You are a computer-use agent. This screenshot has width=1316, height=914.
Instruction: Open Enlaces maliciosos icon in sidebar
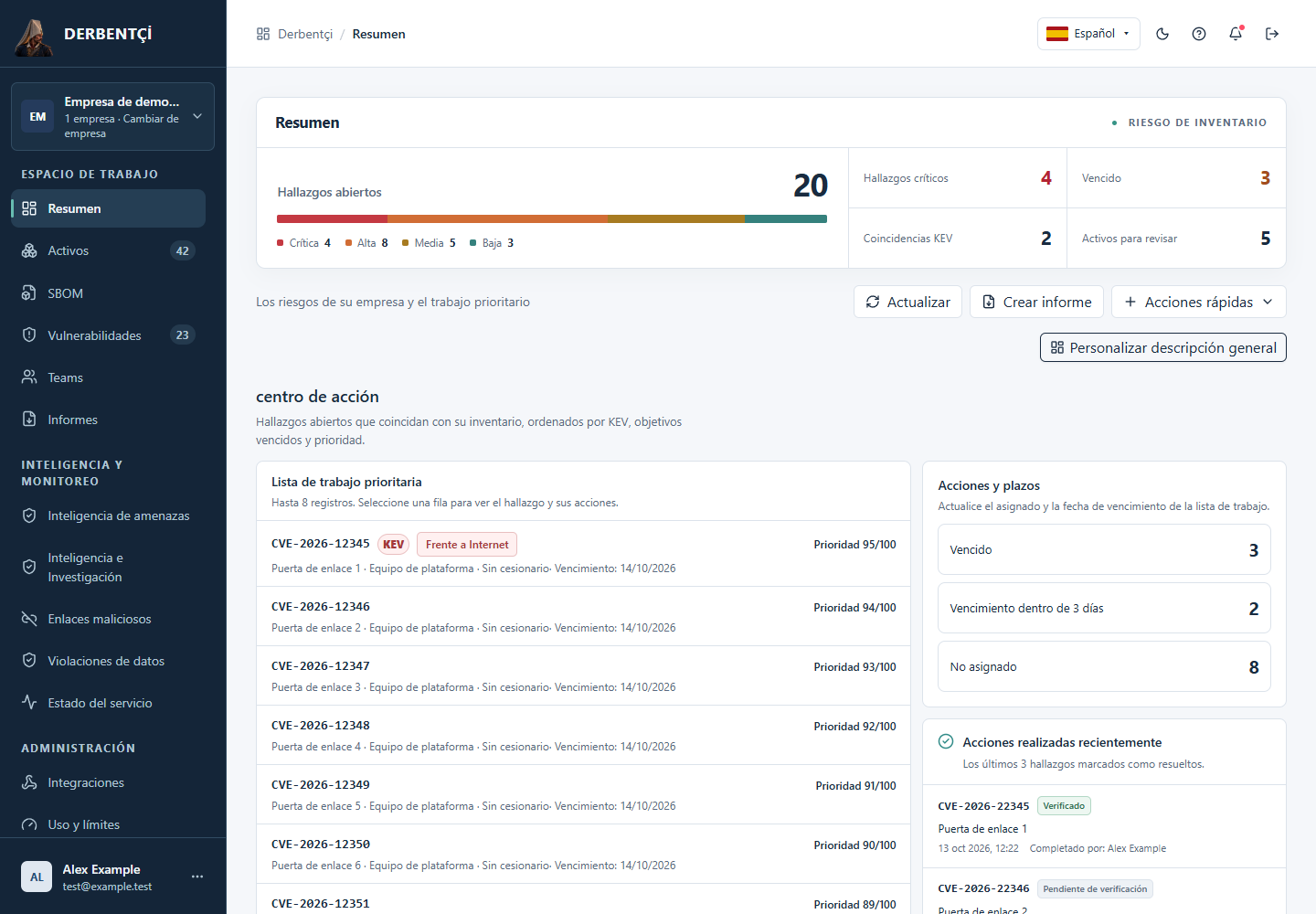(x=29, y=619)
